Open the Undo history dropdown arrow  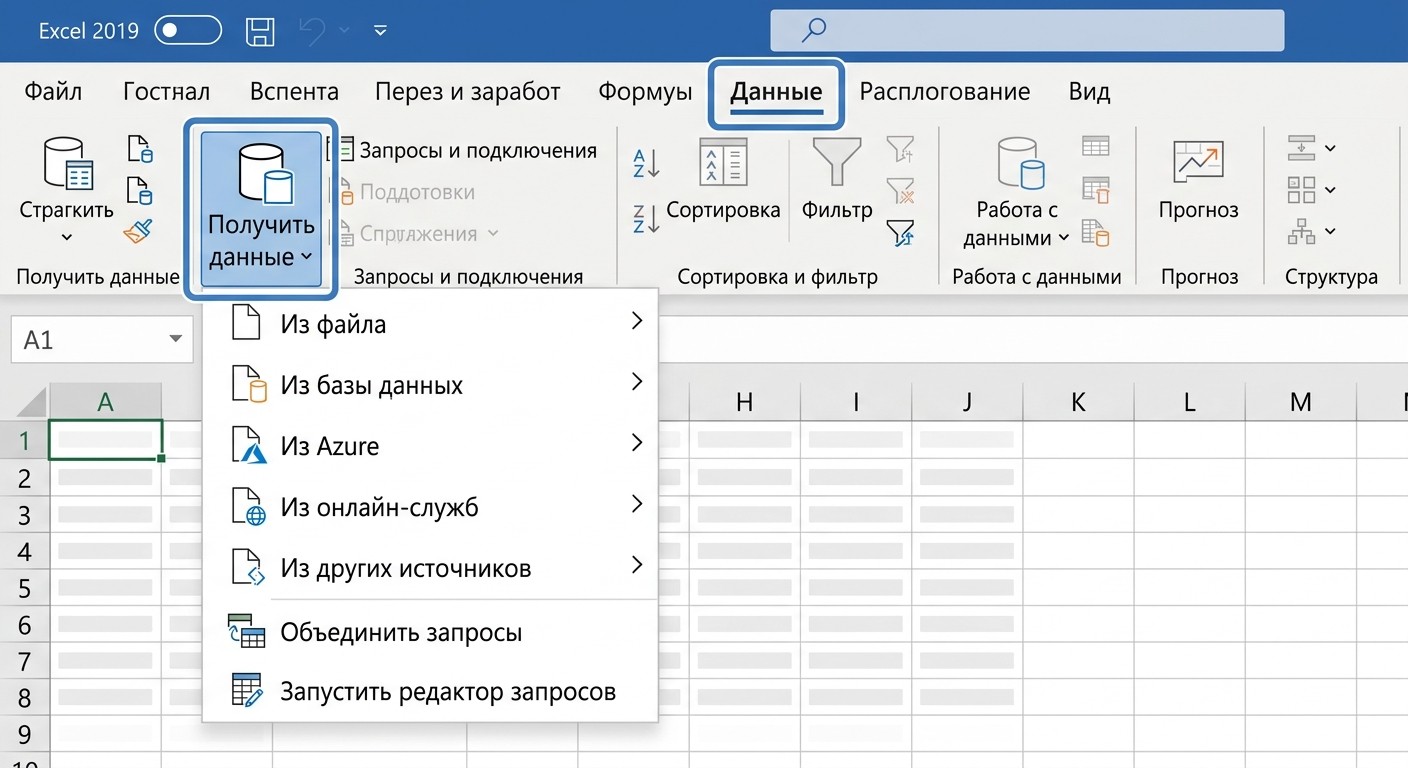pyautogui.click(x=345, y=31)
